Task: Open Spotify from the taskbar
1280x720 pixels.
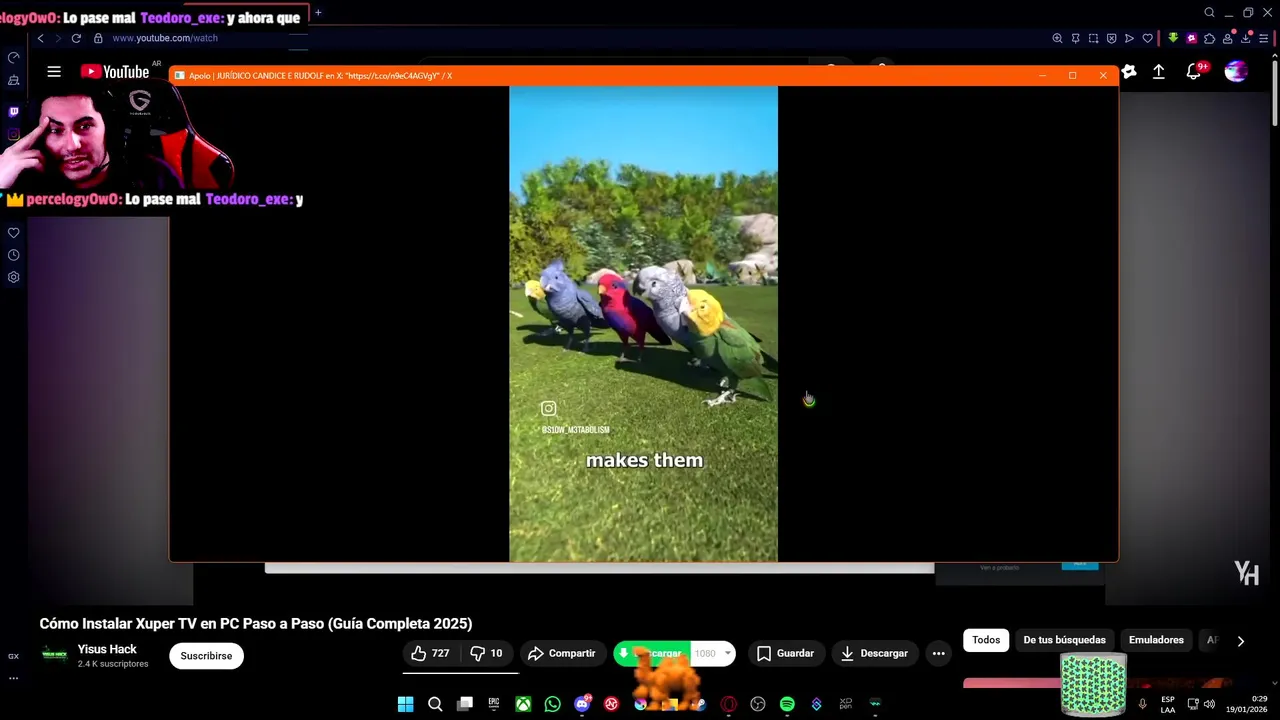Action: pyautogui.click(x=787, y=704)
